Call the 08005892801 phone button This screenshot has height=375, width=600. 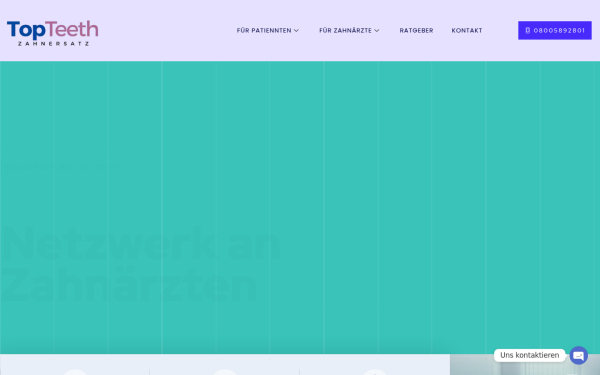pyautogui.click(x=555, y=30)
